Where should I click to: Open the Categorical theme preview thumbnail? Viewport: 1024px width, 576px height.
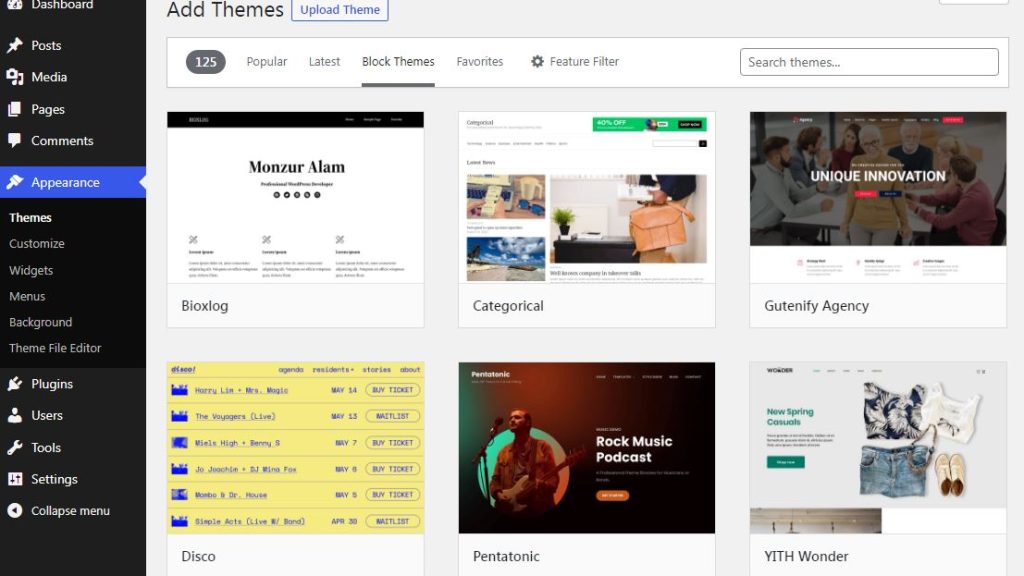pos(586,197)
